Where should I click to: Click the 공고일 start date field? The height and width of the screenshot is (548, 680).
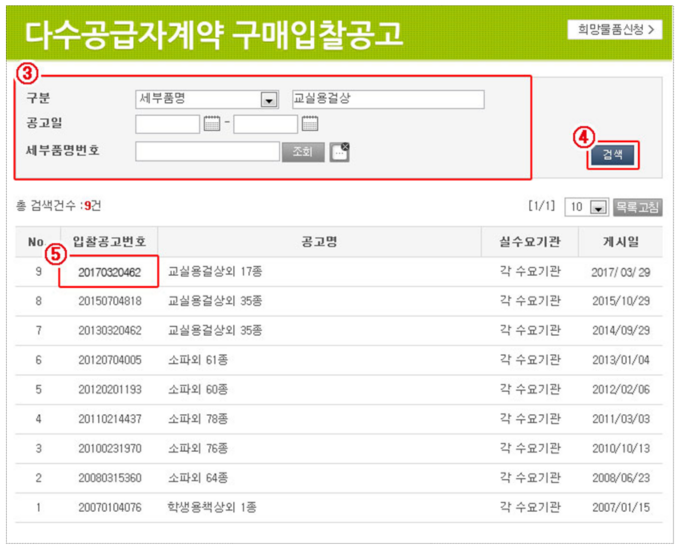[167, 124]
